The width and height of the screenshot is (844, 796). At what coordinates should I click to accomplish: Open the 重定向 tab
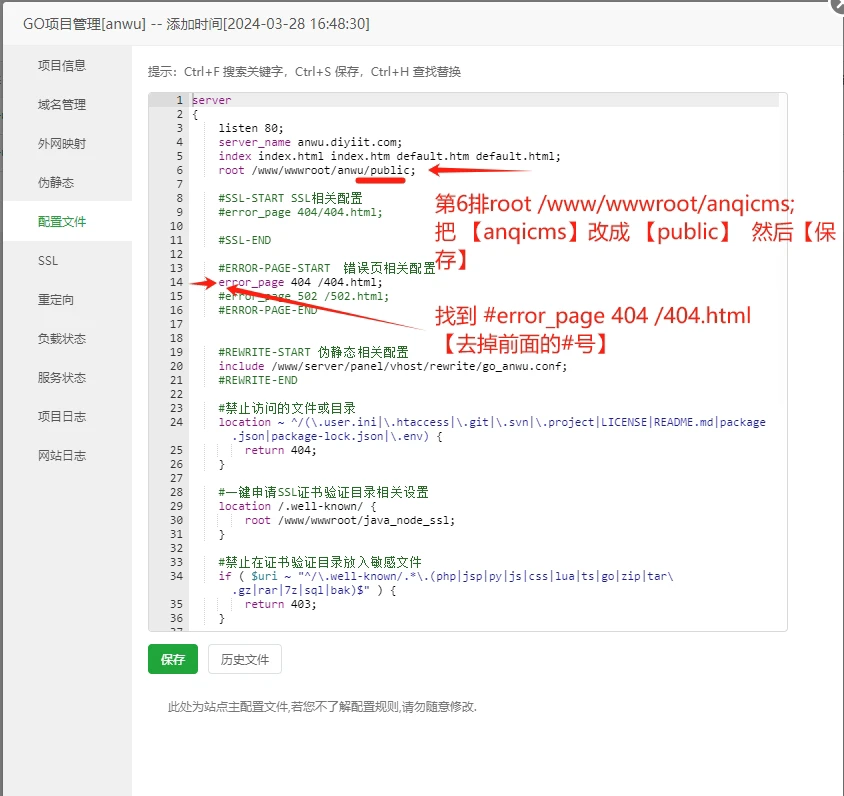tap(56, 300)
